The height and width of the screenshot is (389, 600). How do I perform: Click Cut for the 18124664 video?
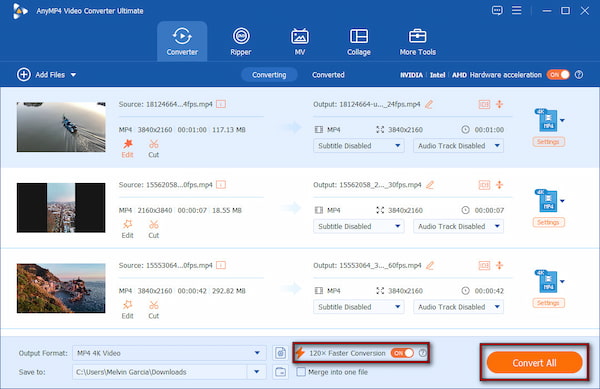(153, 148)
